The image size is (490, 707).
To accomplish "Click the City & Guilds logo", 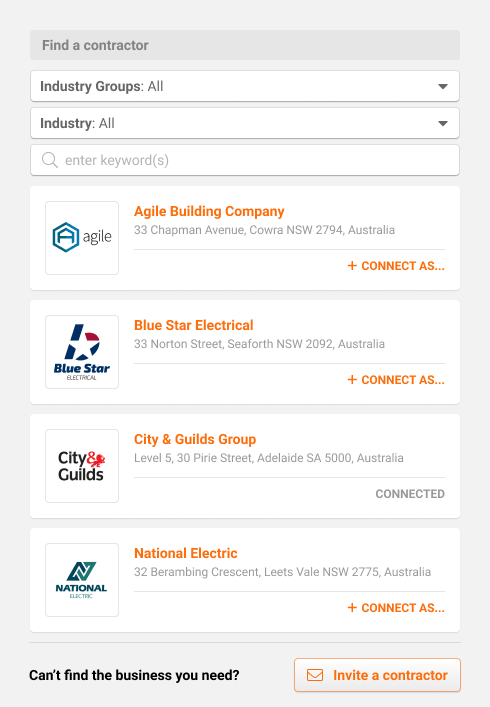I will coord(82,466).
